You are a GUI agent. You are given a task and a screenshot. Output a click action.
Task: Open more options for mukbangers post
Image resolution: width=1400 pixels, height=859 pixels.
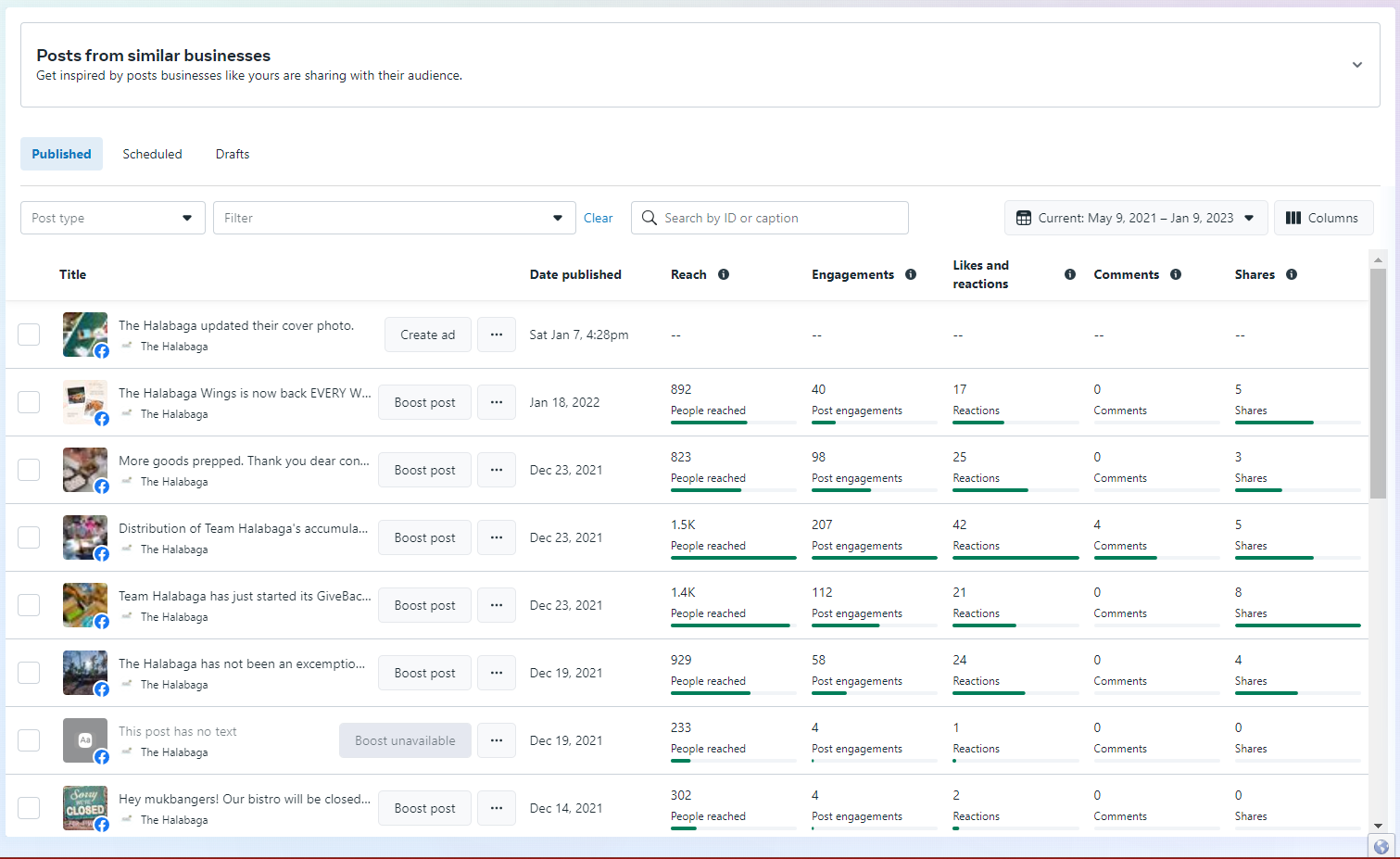[497, 808]
